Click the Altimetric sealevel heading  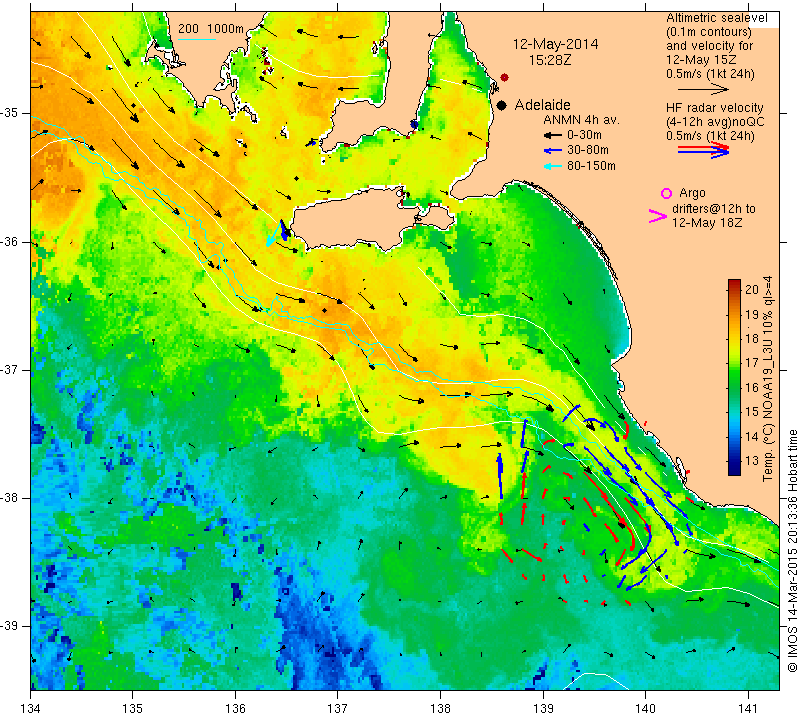(717, 18)
